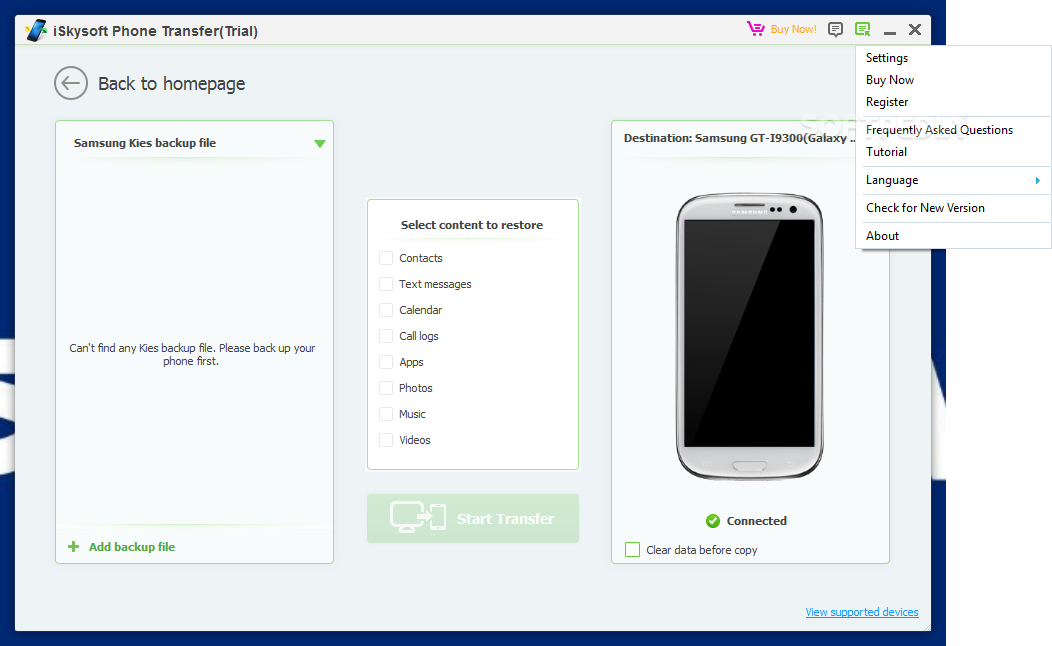
Task: Close the iSkysoft Phone Transfer window
Action: (x=915, y=30)
